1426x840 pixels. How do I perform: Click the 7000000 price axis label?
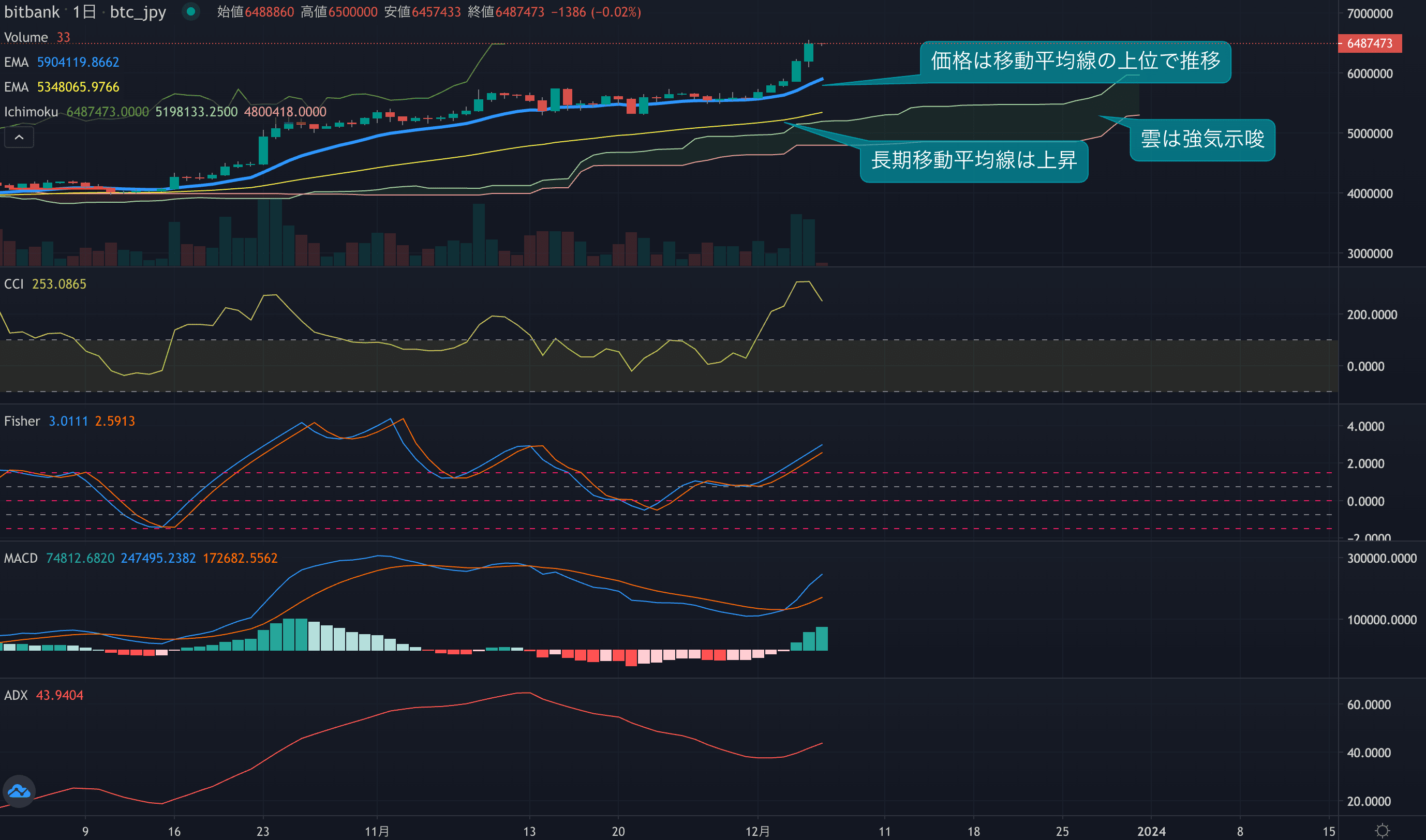coord(1370,13)
